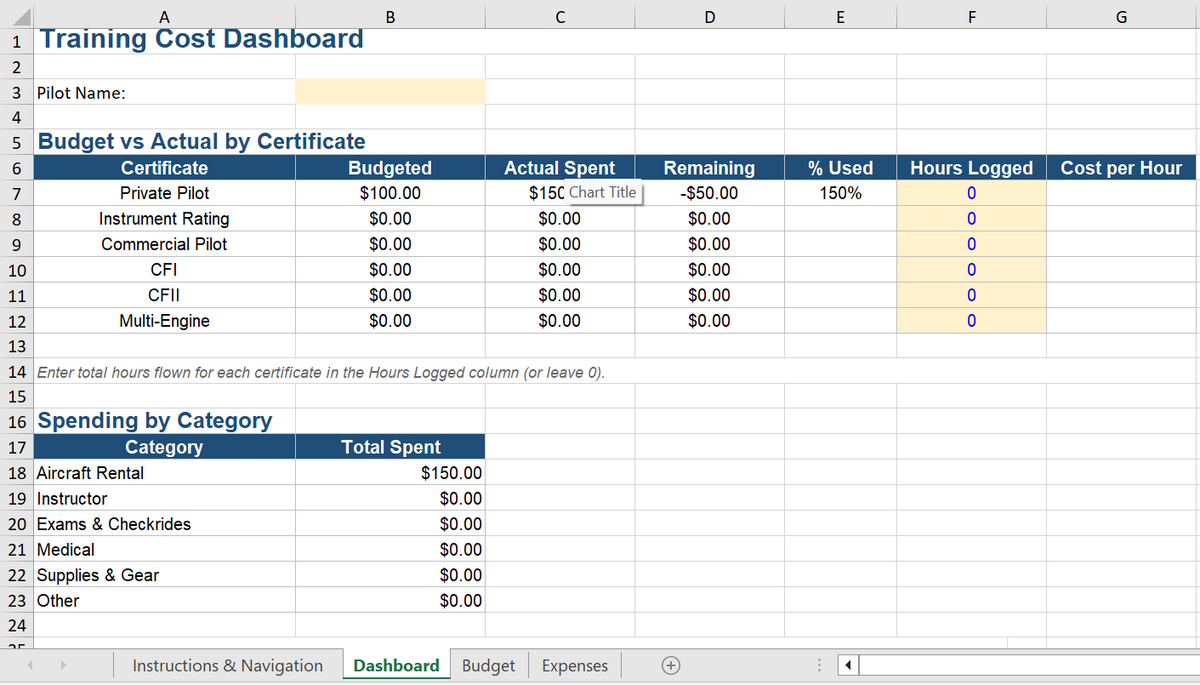The height and width of the screenshot is (685, 1200).
Task: Click the $150.00 Aircraft Rental total
Action: click(x=390, y=473)
